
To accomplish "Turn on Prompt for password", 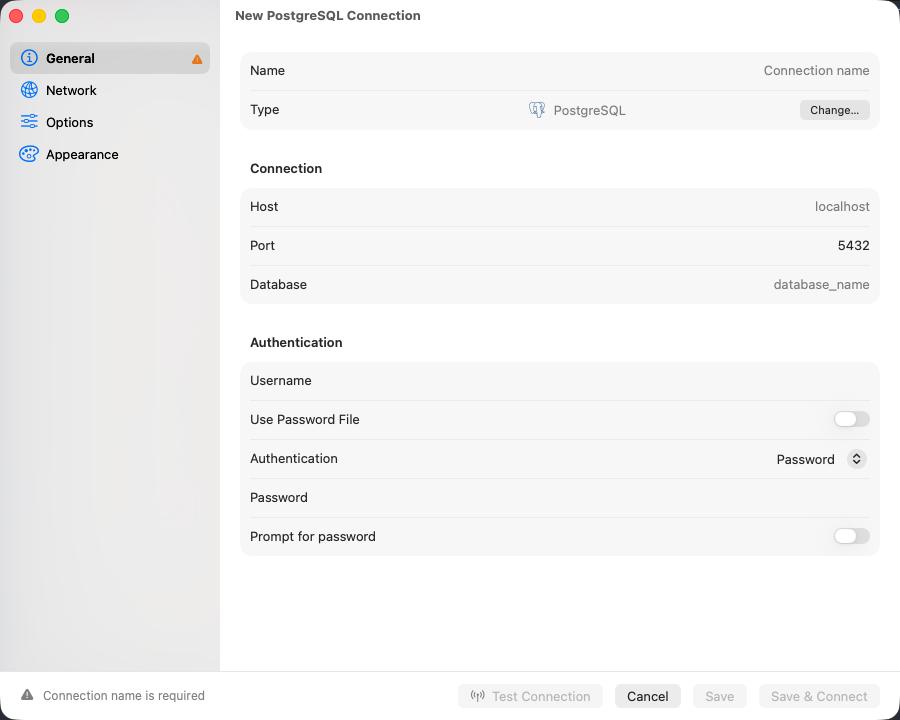I will point(852,536).
